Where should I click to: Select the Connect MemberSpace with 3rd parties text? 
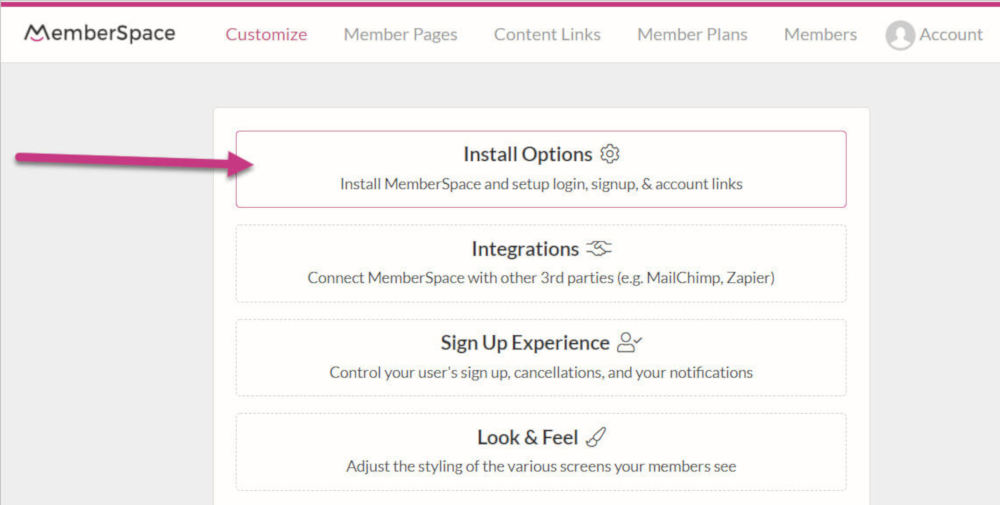(x=541, y=277)
